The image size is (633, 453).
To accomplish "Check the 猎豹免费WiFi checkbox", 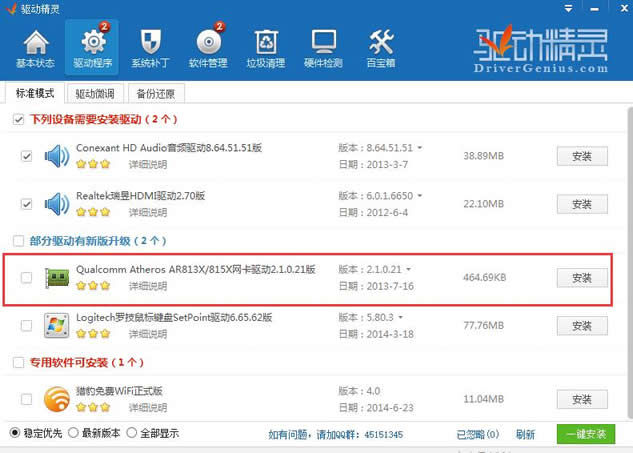I will [x=26, y=399].
